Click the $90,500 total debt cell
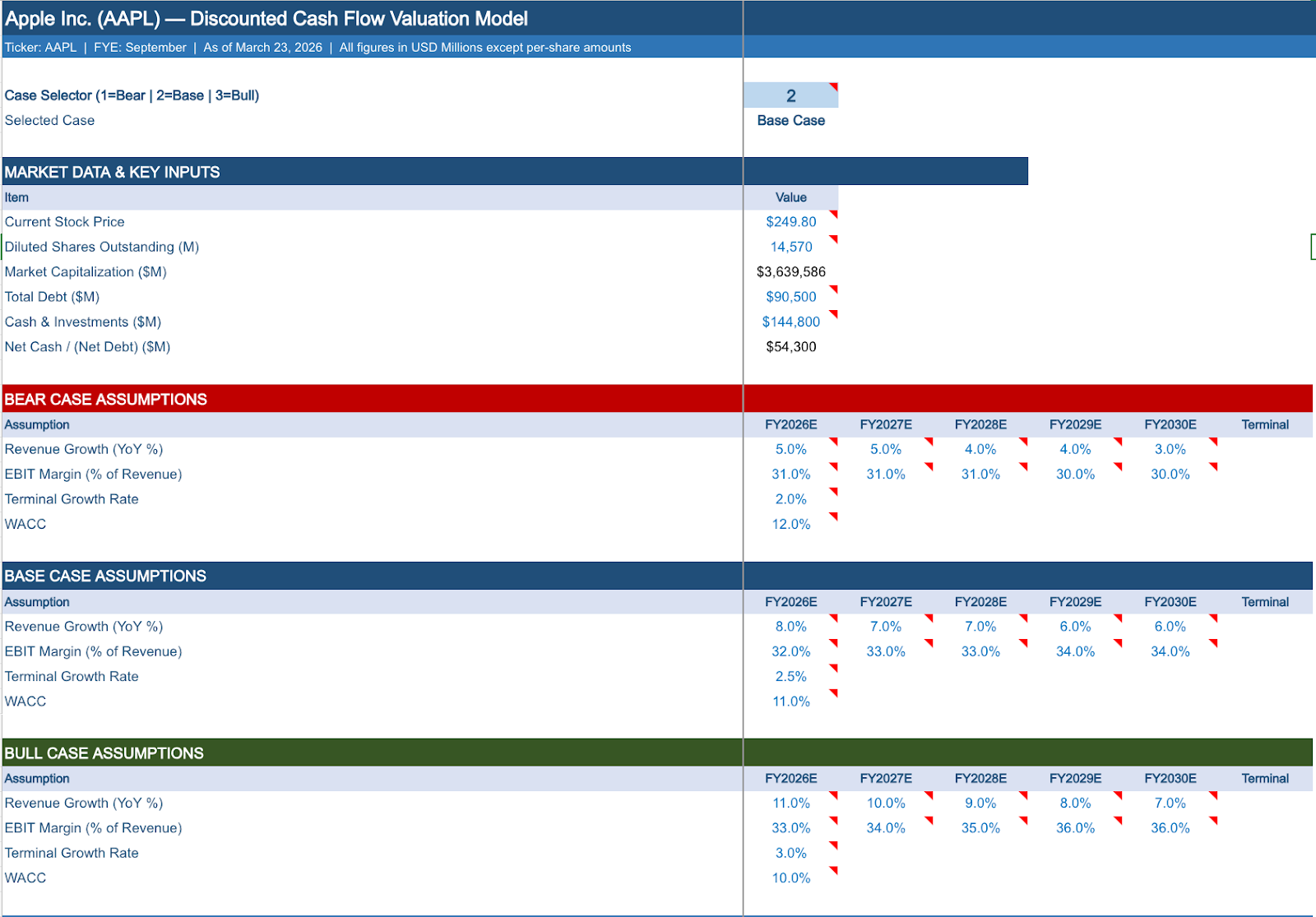Image resolution: width=1316 pixels, height=917 pixels. [790, 297]
